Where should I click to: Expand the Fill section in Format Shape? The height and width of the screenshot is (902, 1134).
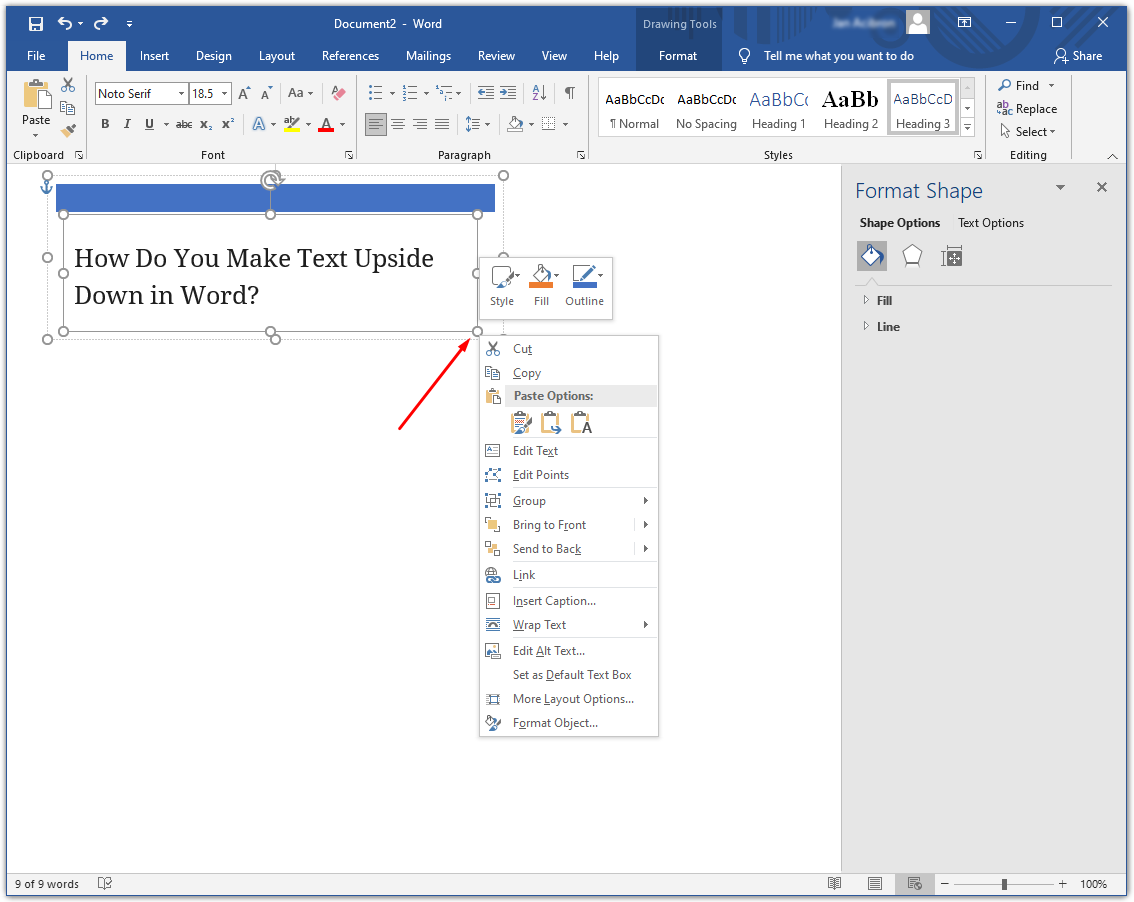pyautogui.click(x=883, y=300)
